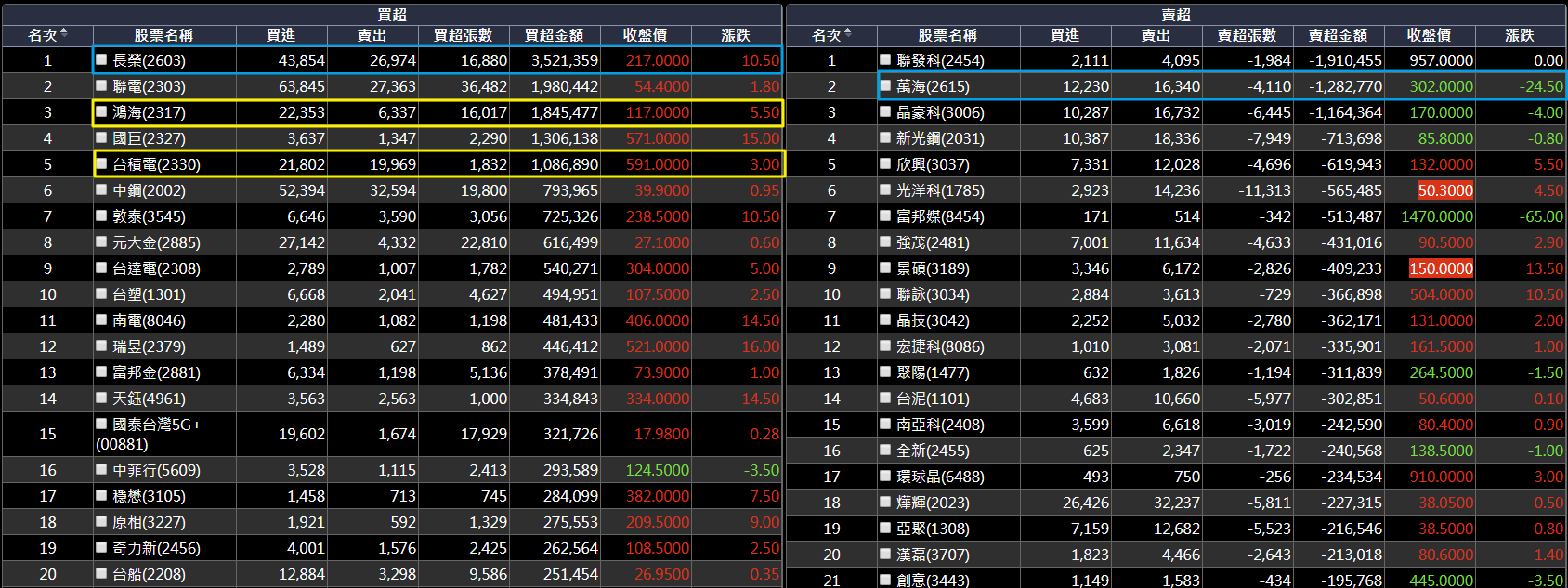Select the checkbox next to 萬海(2615)
This screenshot has height=588, width=1568.
pos(886,85)
